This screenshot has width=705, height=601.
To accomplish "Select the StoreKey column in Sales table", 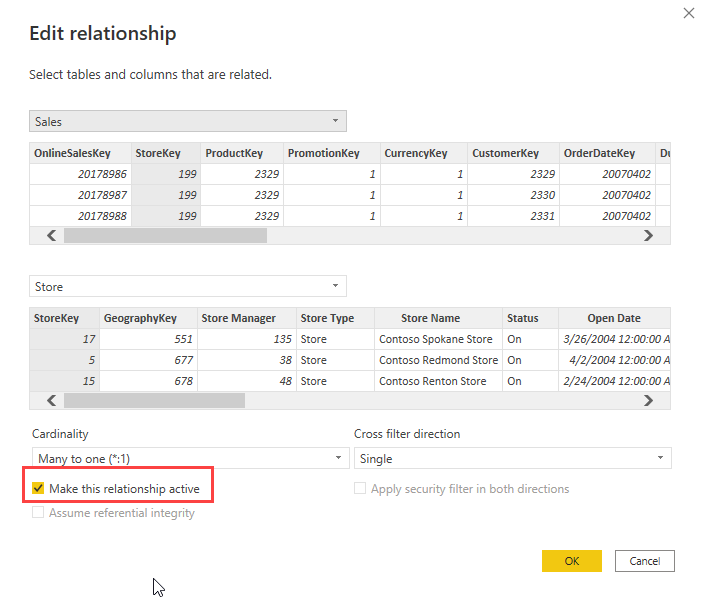I will (166, 153).
